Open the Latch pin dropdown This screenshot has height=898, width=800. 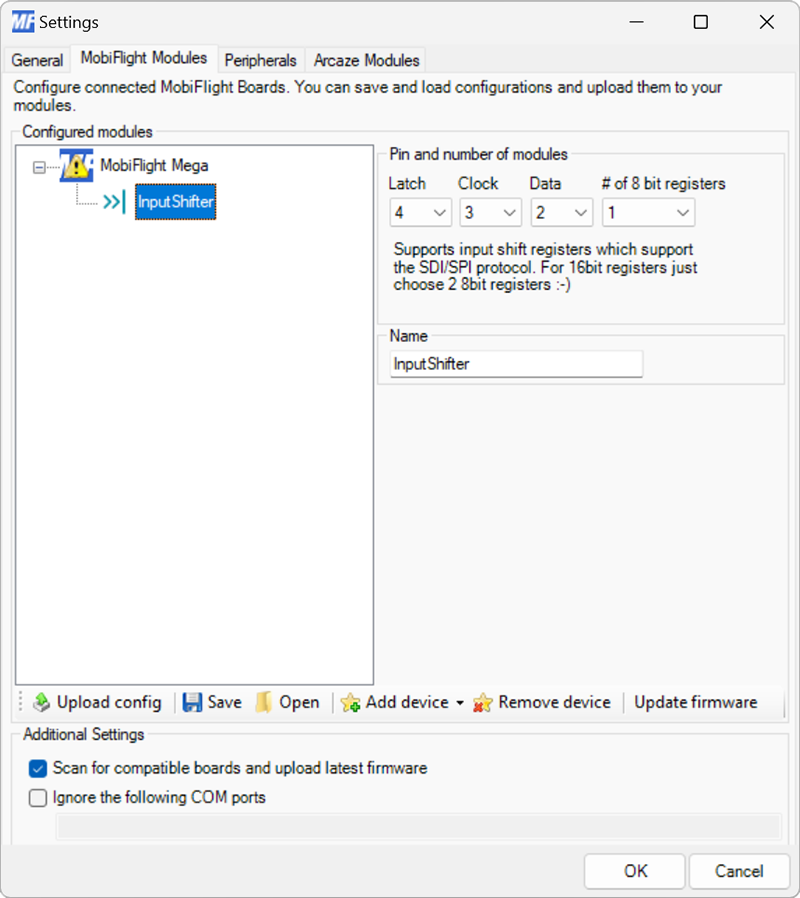(x=440, y=212)
